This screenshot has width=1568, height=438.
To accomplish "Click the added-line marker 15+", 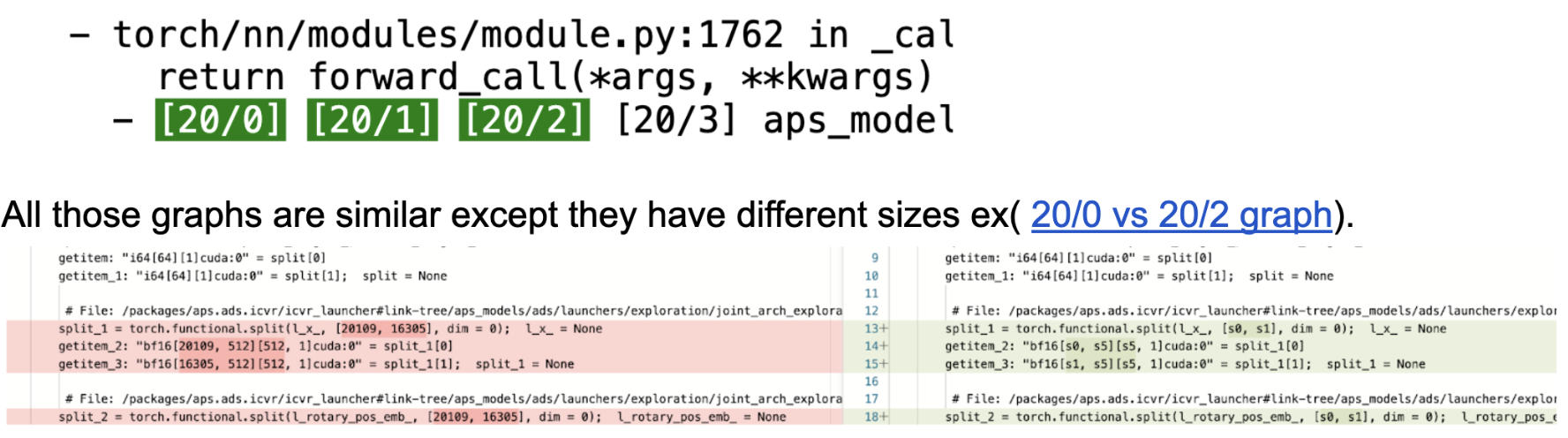I will 875,364.
